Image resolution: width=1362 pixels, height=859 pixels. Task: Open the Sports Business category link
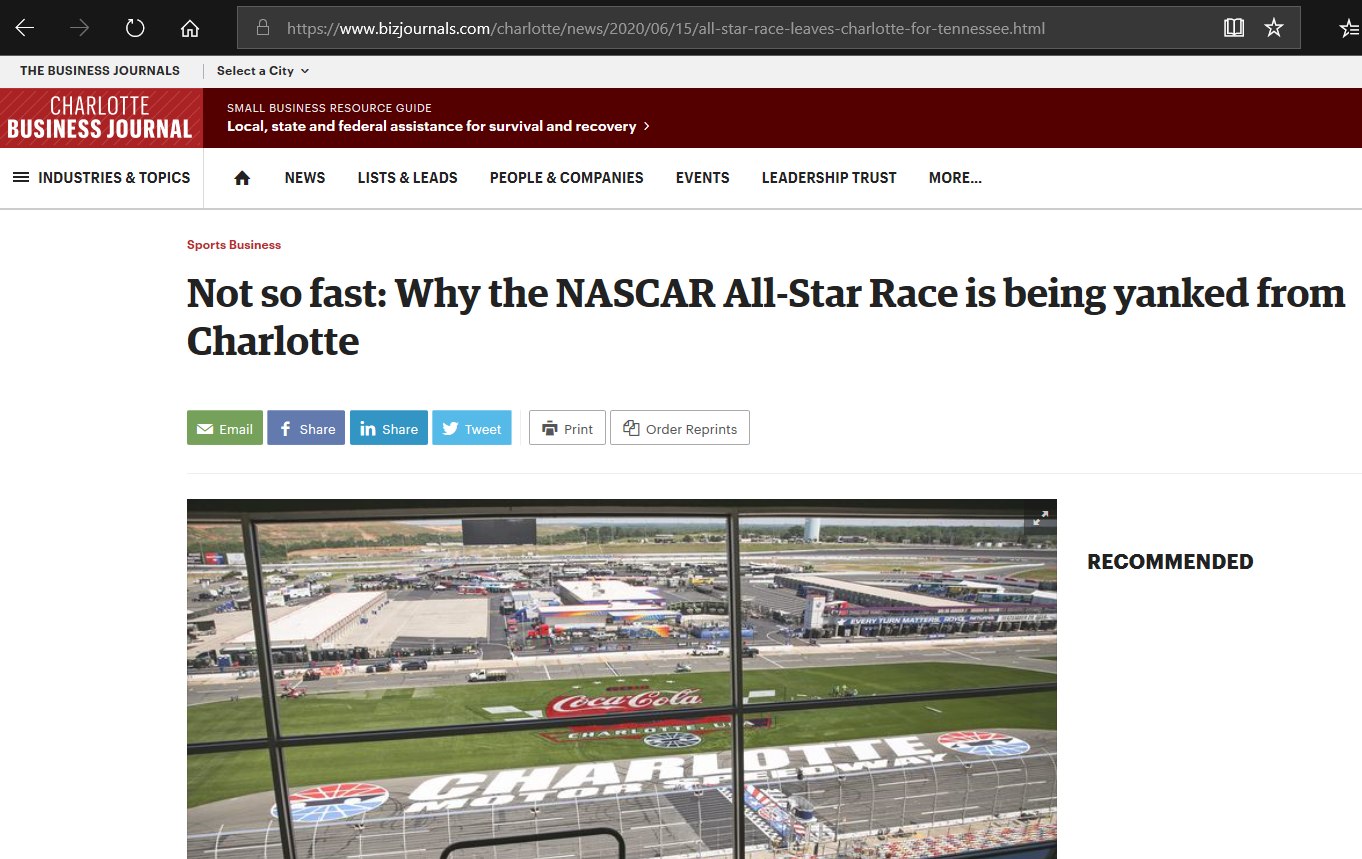(234, 245)
